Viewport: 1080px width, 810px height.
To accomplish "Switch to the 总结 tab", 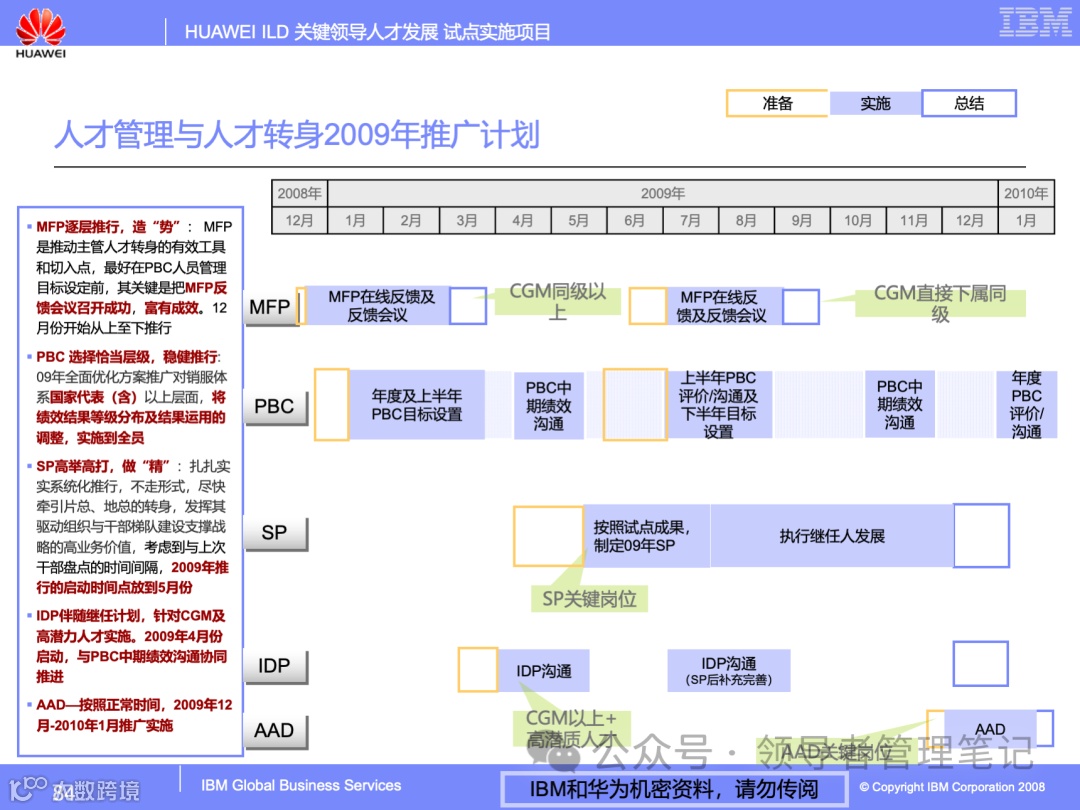I will (x=968, y=103).
